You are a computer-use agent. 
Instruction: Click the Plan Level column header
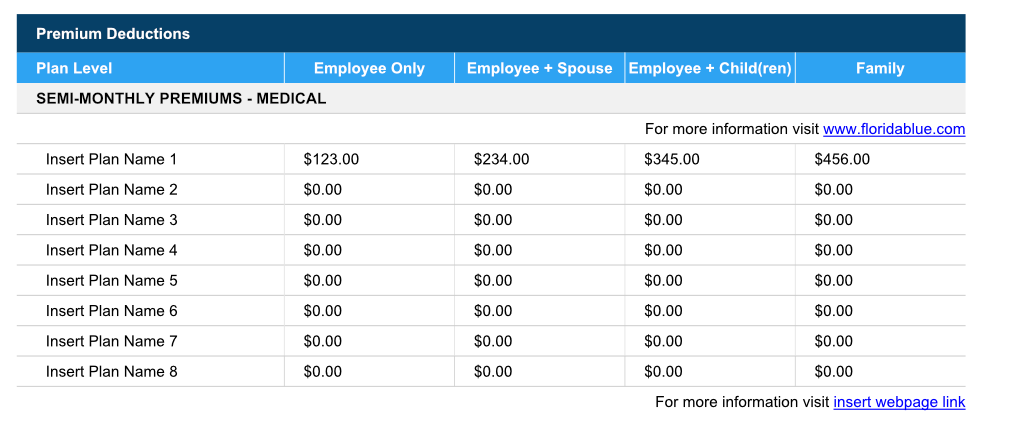coord(74,68)
